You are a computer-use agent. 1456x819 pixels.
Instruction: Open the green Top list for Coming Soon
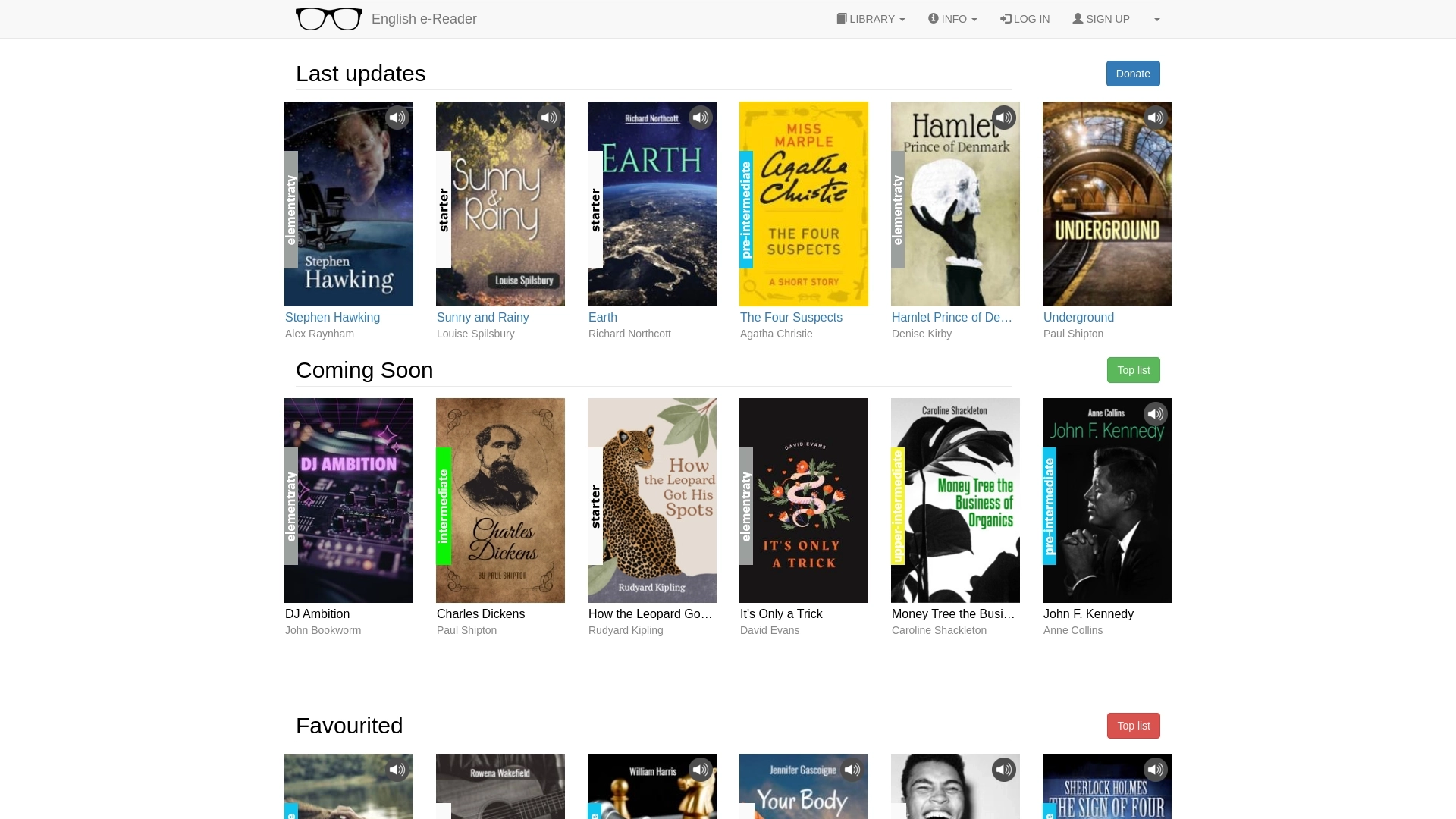click(x=1133, y=370)
